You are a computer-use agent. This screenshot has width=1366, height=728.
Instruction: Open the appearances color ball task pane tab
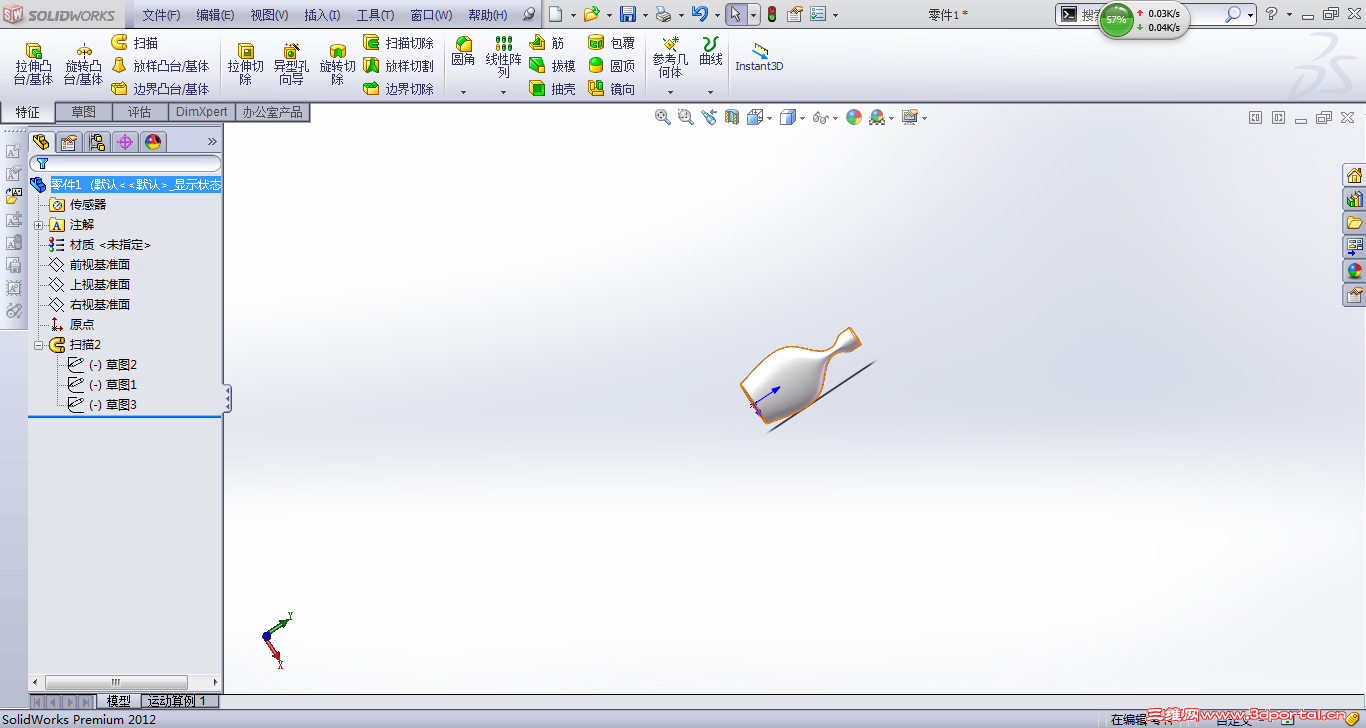1355,270
